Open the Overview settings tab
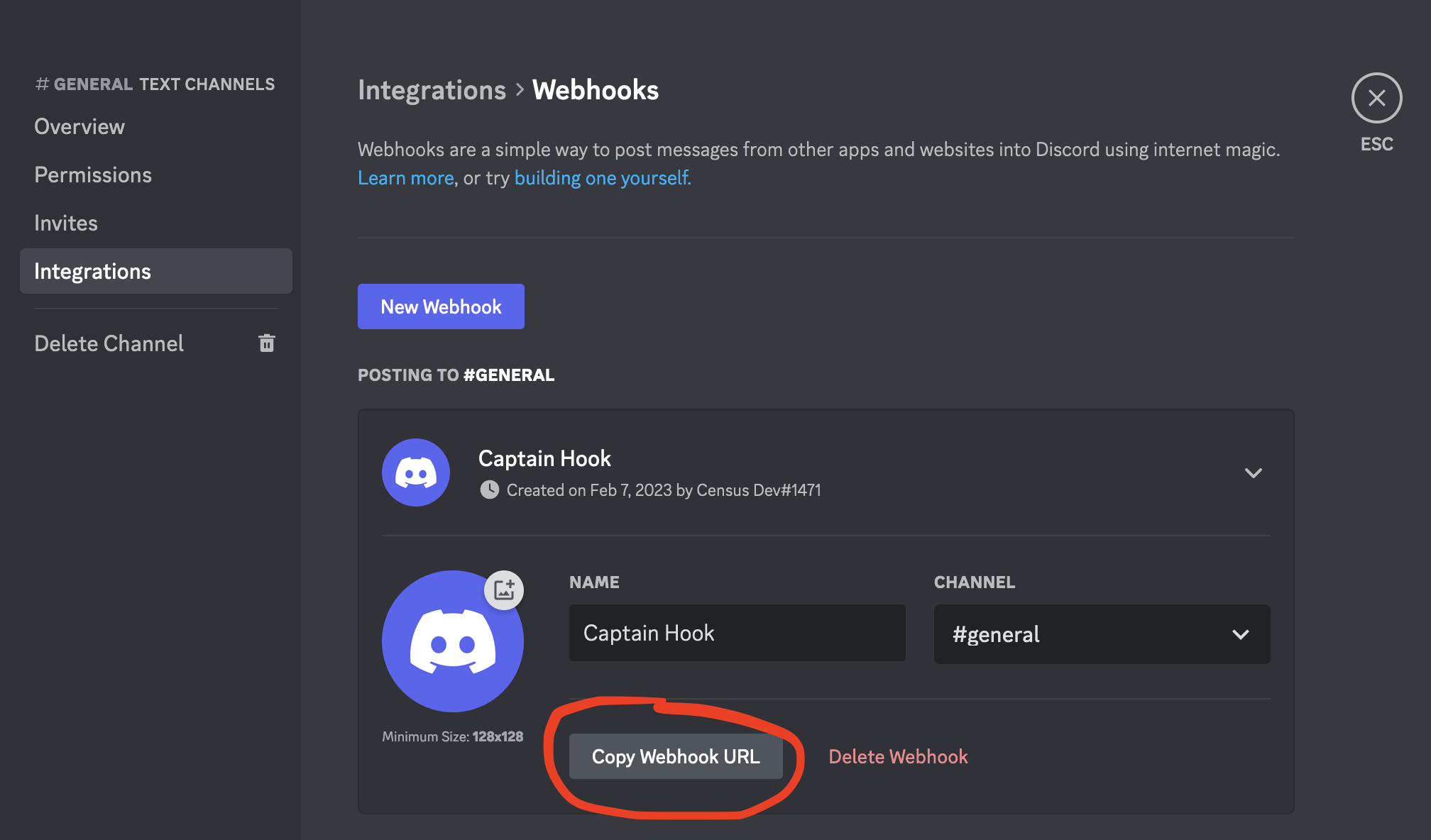This screenshot has height=840, width=1431. point(79,126)
